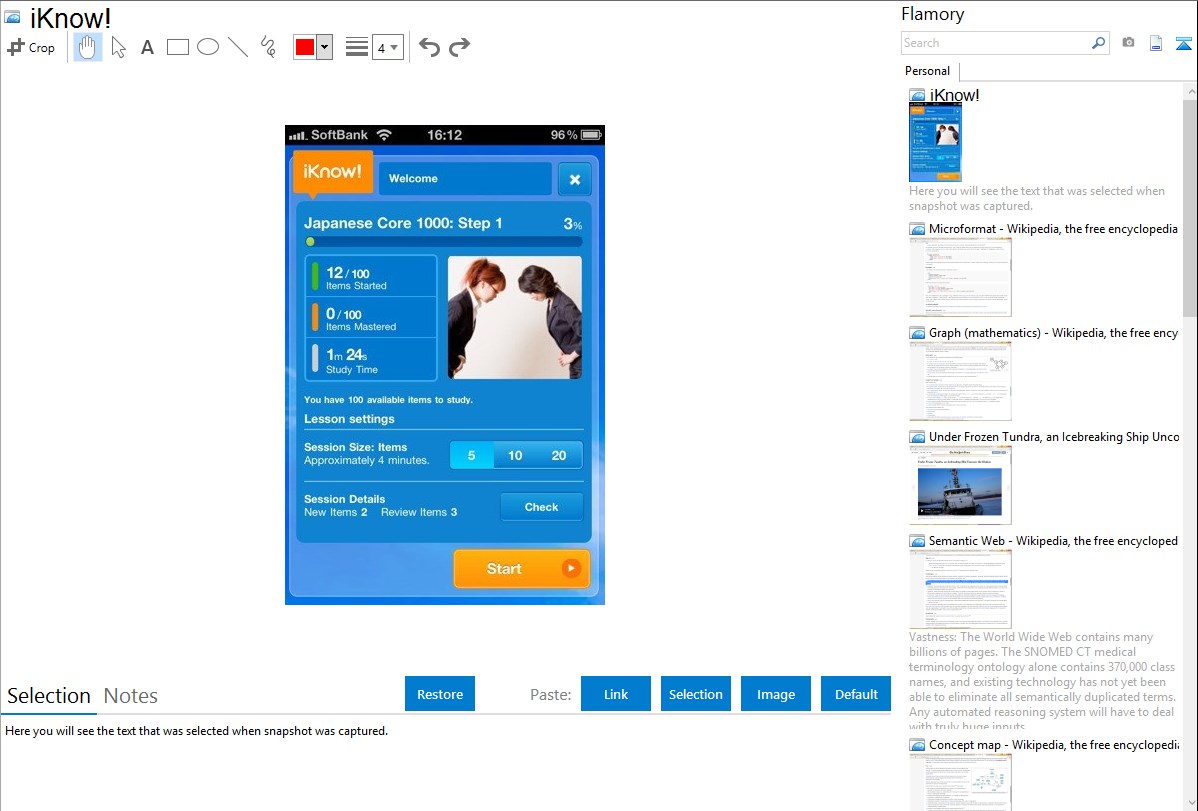
Task: Click the red color swatch
Action: tap(305, 47)
